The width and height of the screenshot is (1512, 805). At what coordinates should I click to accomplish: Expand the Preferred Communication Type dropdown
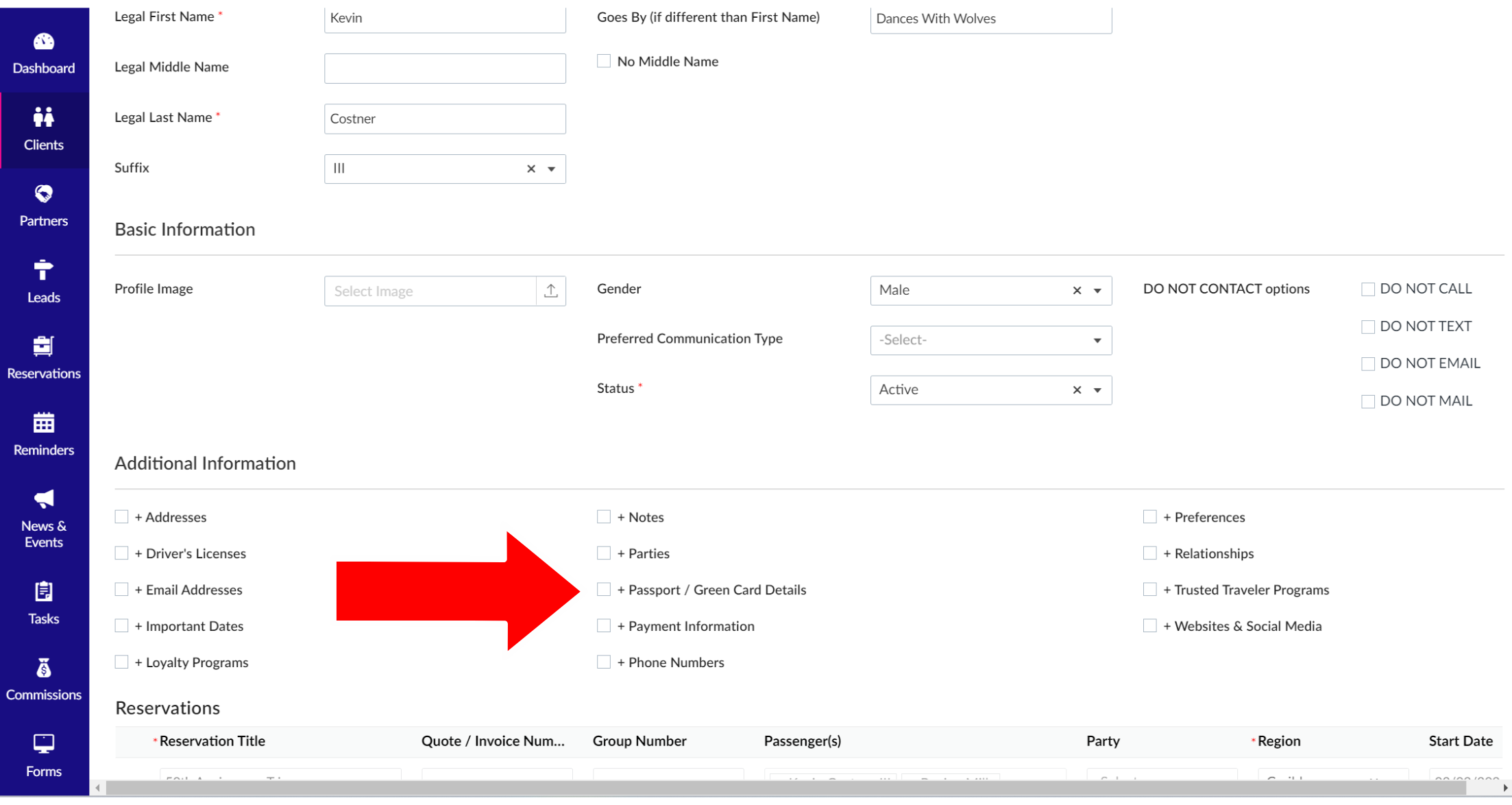click(x=1097, y=340)
